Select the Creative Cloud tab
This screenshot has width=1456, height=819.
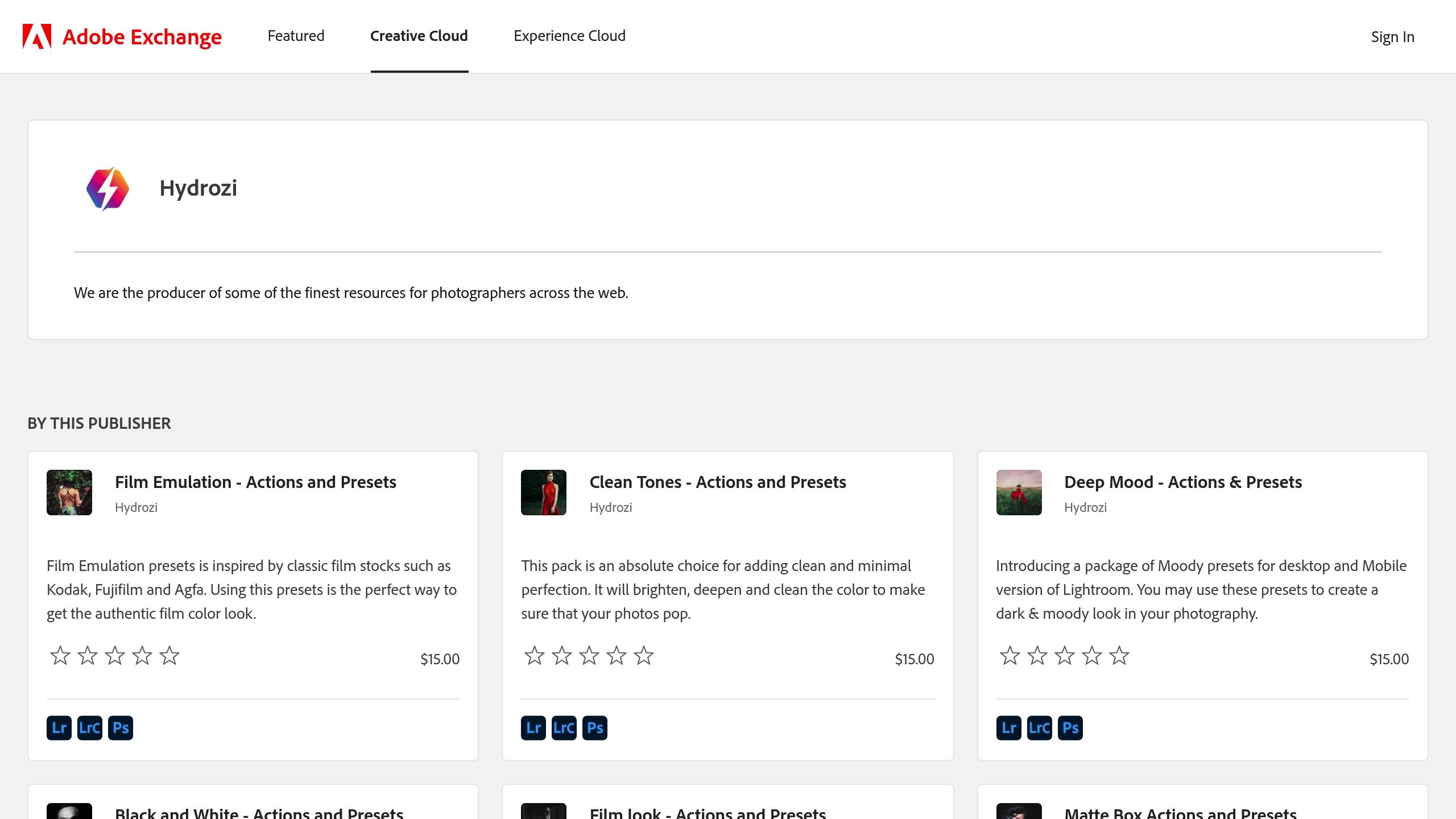[x=419, y=36]
